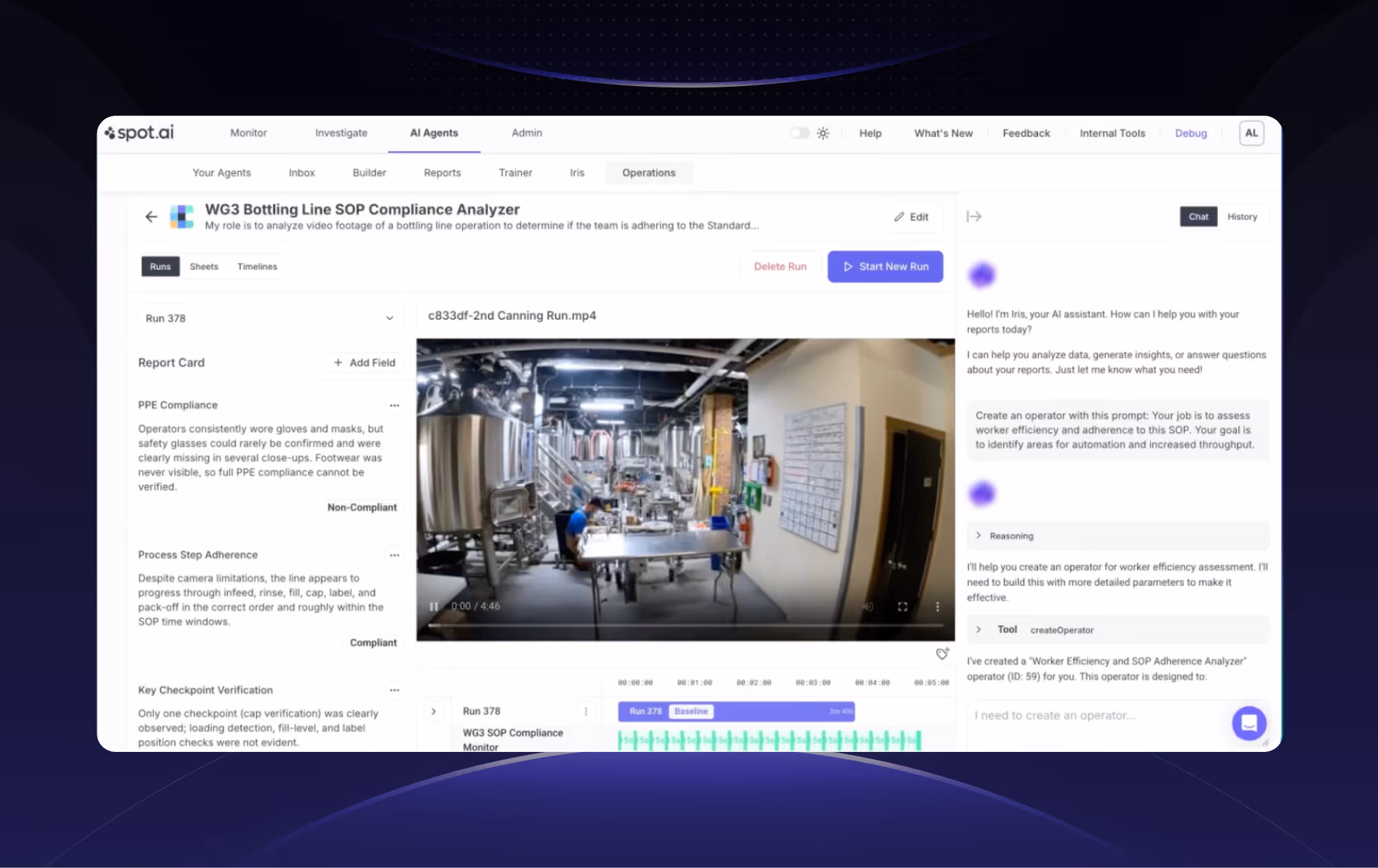Viewport: 1378px width, 868px height.
Task: Open video more options menu
Action: pos(937,607)
